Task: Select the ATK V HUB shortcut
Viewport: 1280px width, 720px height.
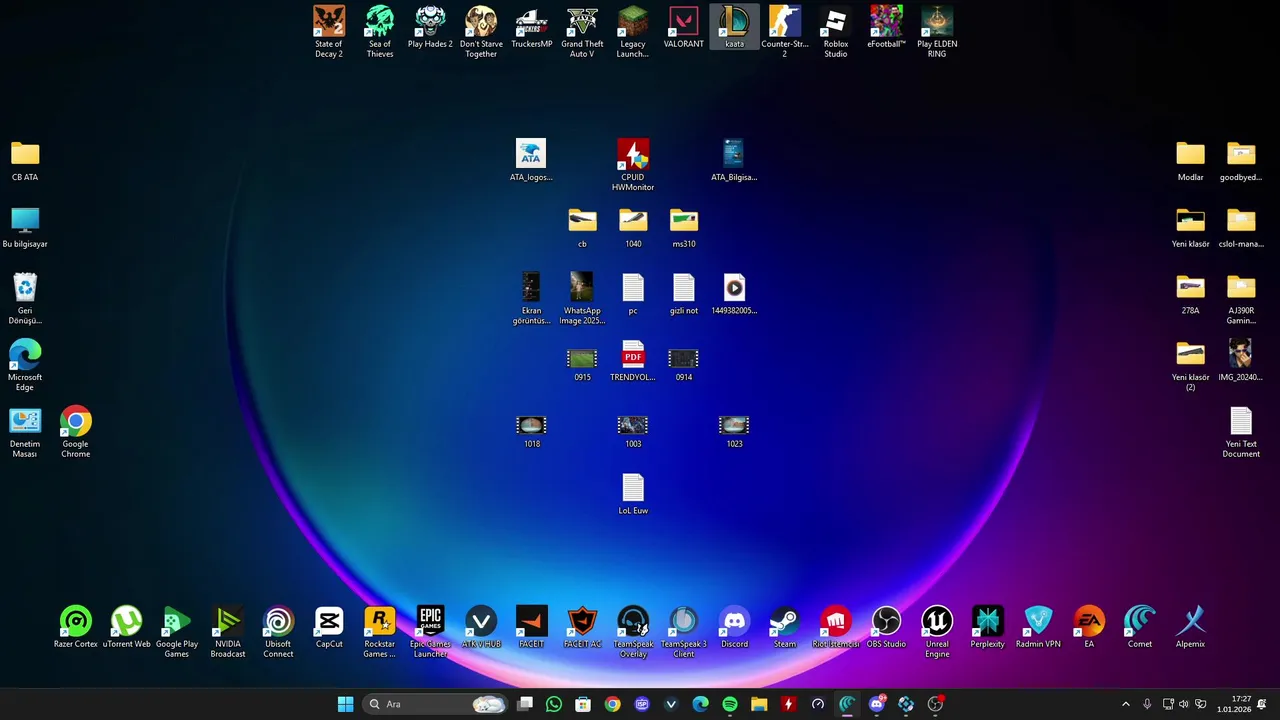Action: (481, 628)
